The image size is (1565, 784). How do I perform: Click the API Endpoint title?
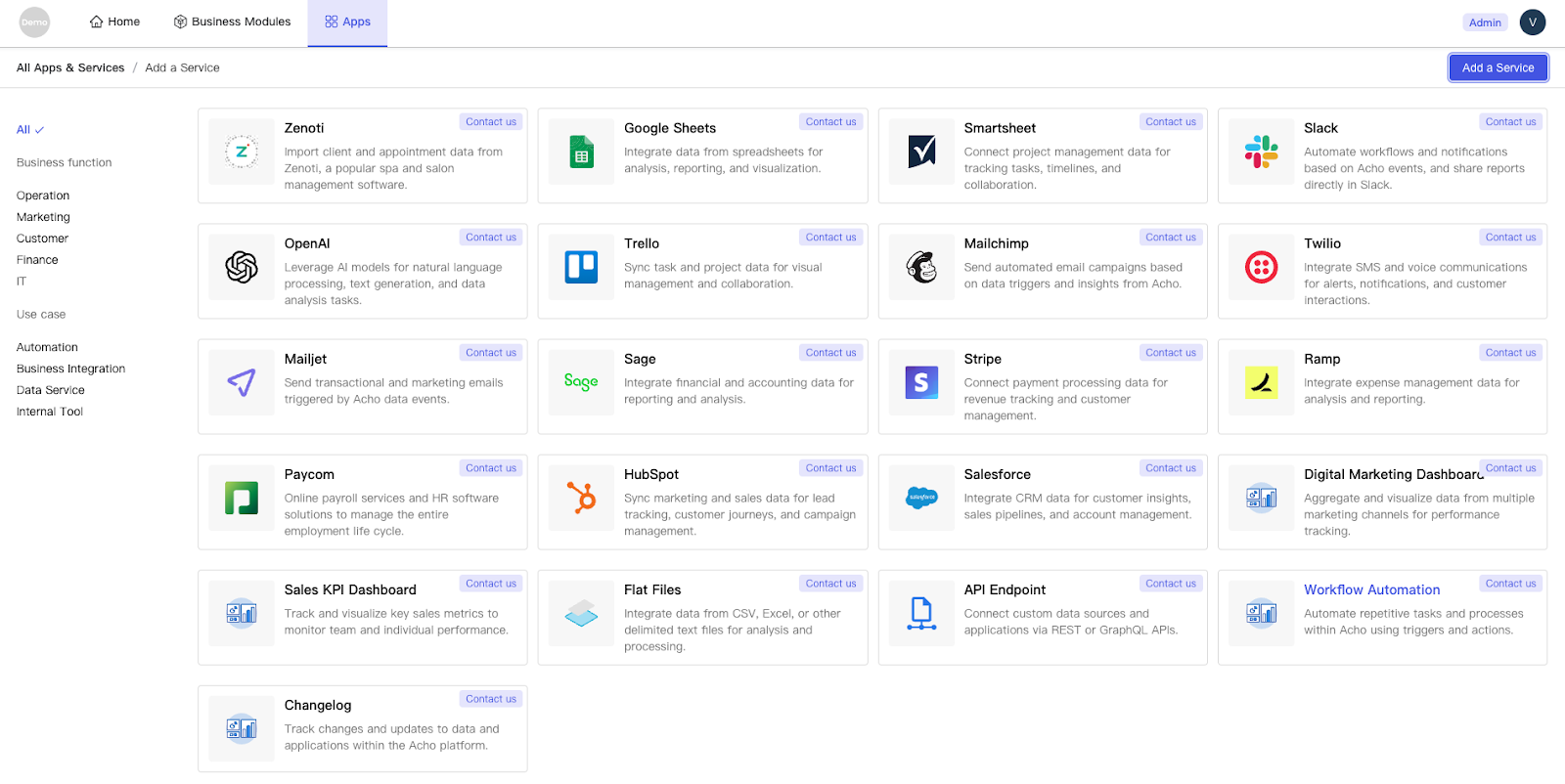point(1005,589)
